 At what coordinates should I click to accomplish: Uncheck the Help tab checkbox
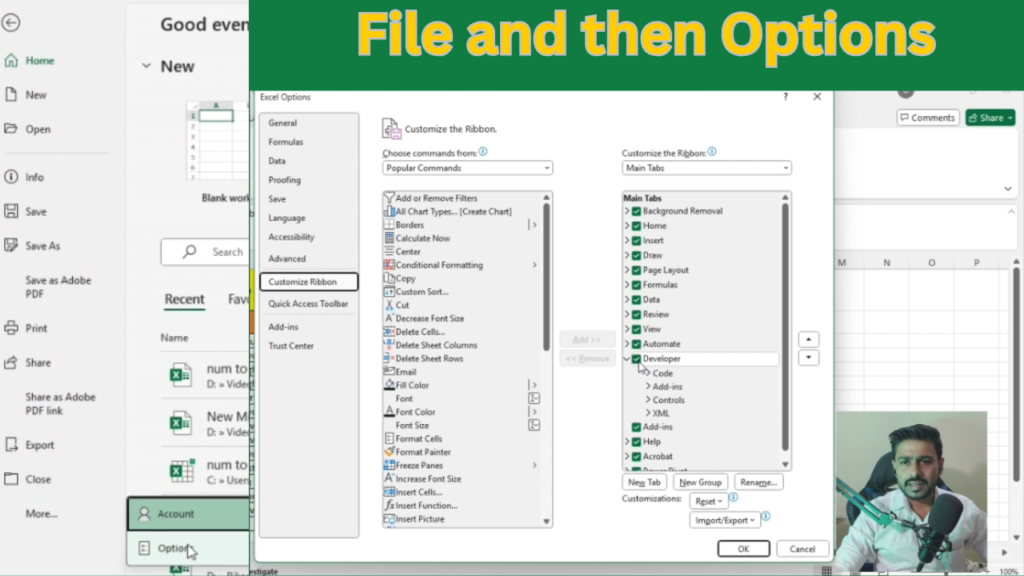point(636,441)
